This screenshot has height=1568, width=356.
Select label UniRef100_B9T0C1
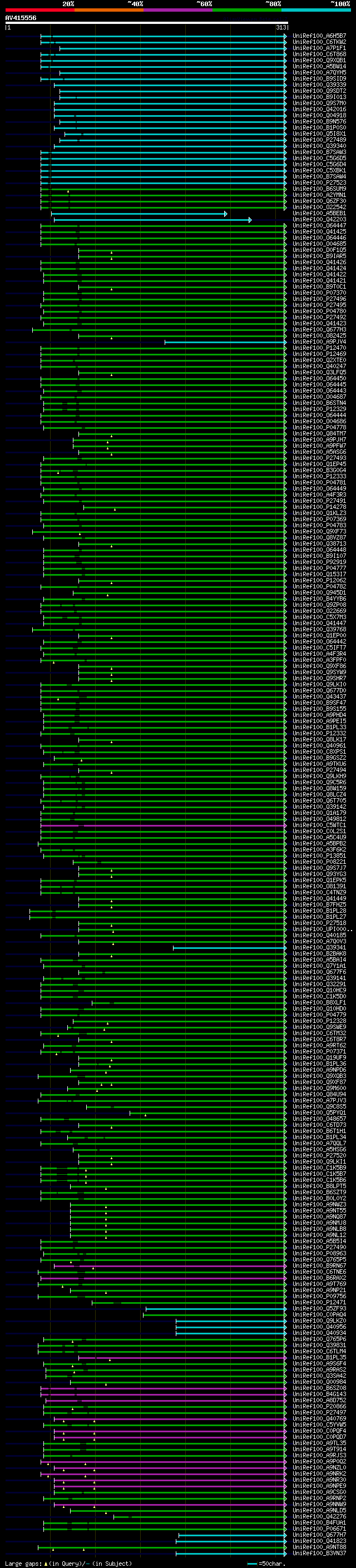(319, 286)
